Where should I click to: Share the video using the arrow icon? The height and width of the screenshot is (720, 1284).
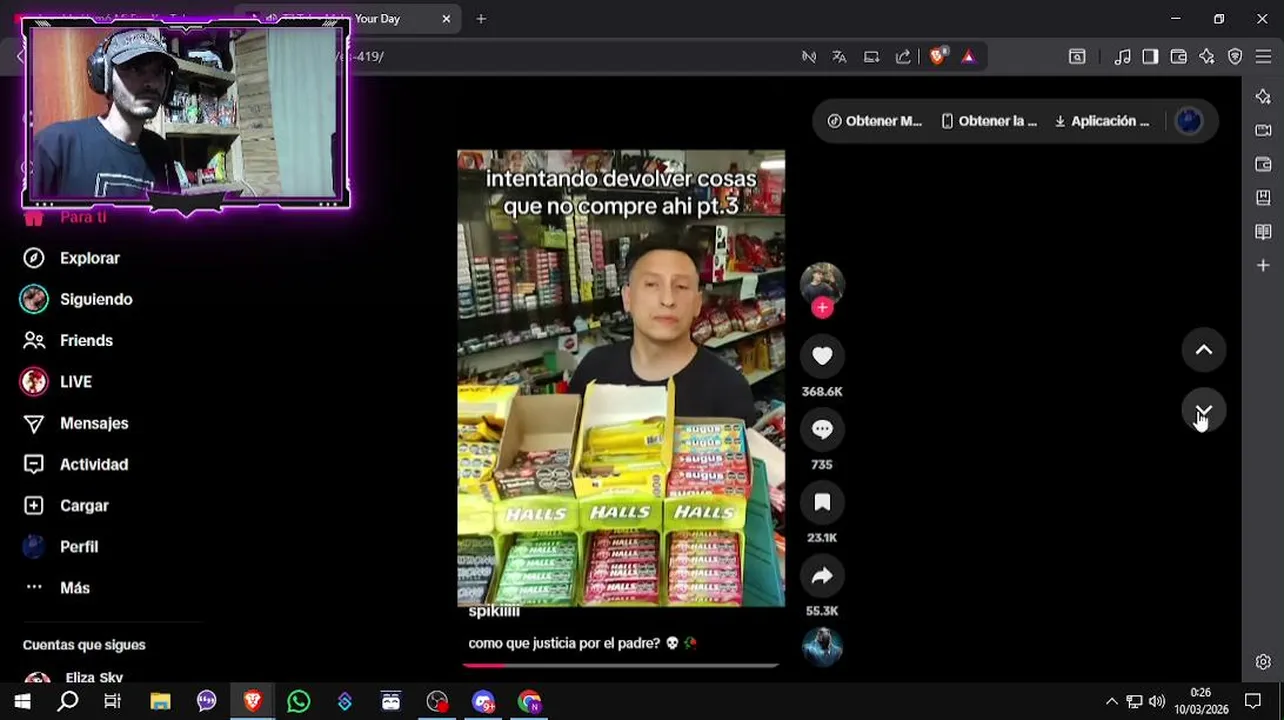click(x=822, y=575)
